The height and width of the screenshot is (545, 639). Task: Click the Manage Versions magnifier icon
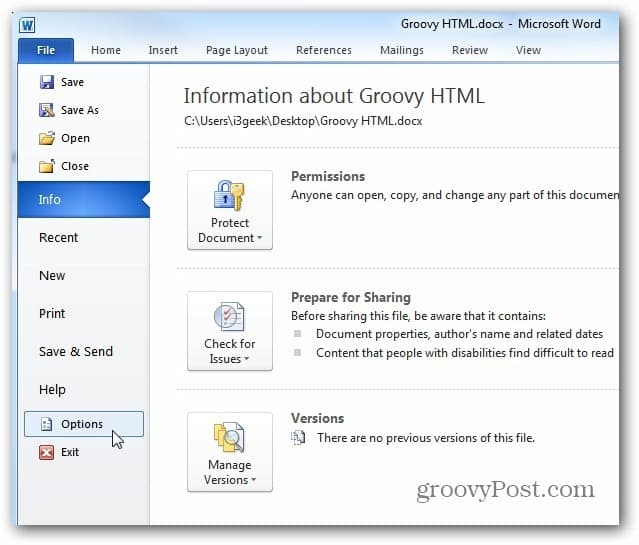click(229, 437)
